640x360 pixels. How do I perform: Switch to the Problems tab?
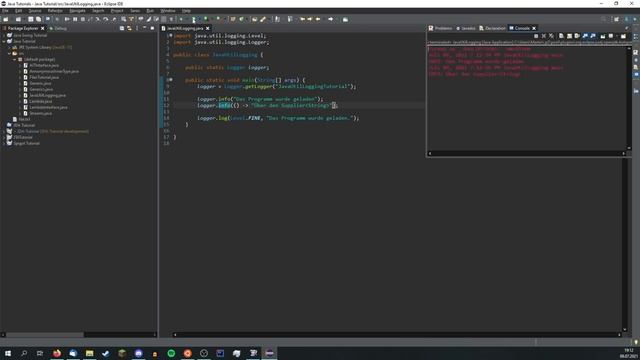(440, 28)
